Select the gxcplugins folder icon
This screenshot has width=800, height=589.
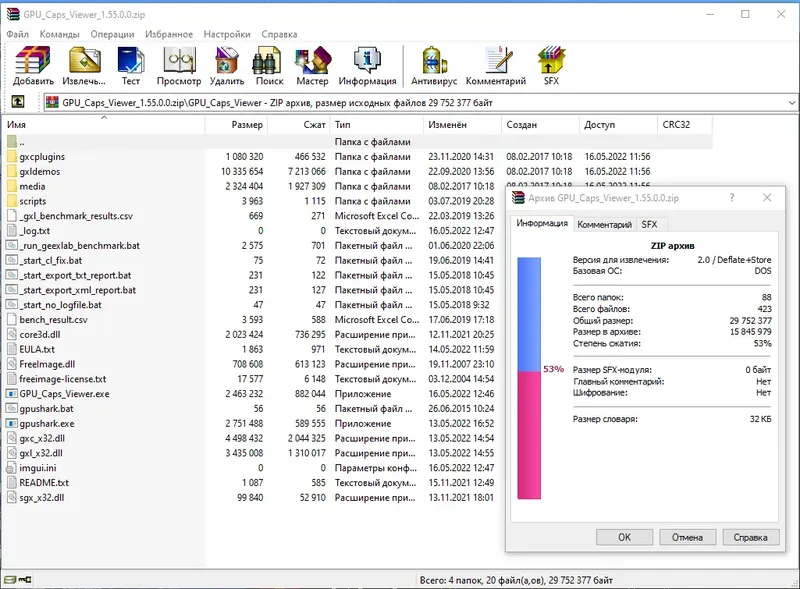click(x=12, y=157)
